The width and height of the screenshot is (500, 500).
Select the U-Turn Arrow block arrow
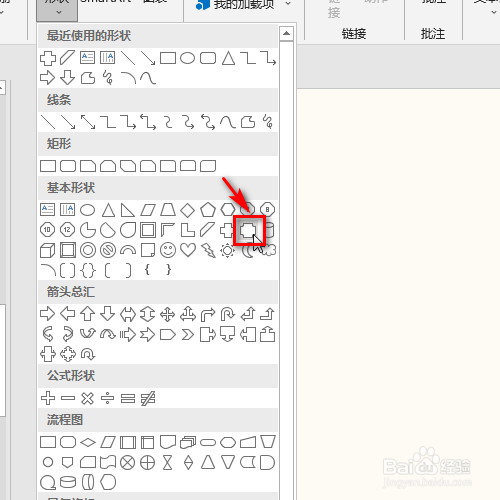[228, 314]
